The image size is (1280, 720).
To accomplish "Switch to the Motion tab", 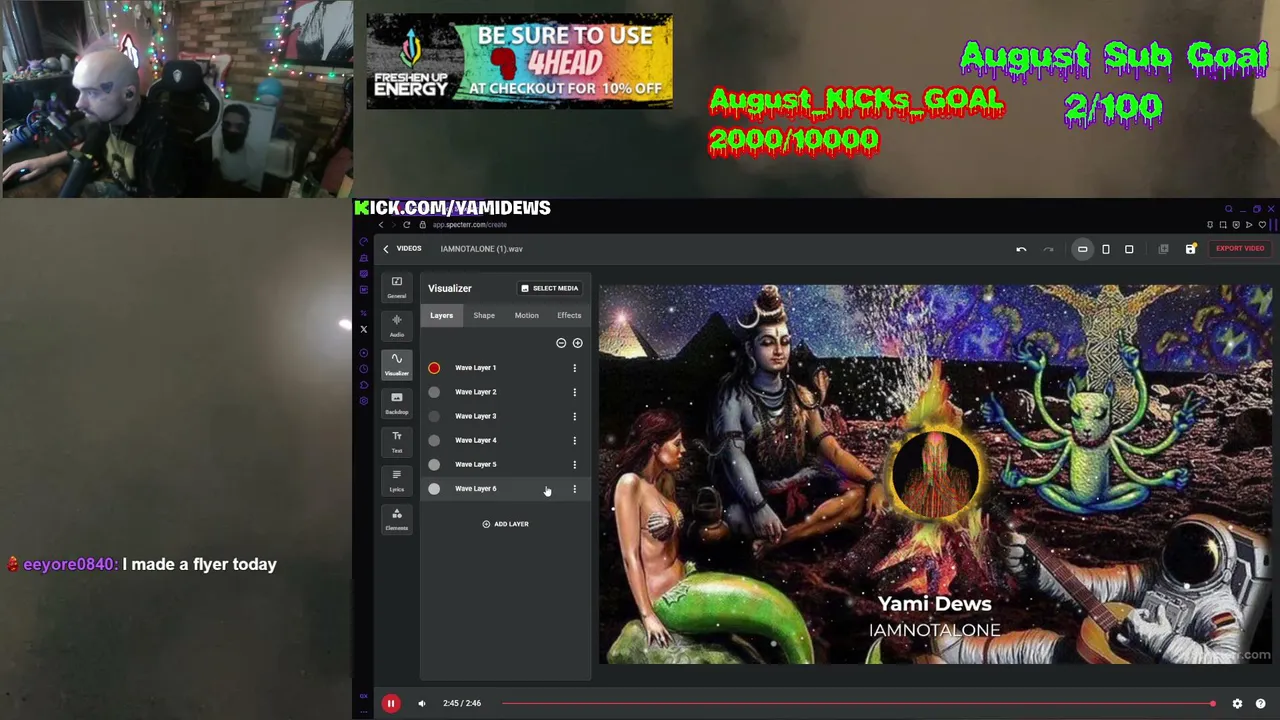I will 526,316.
